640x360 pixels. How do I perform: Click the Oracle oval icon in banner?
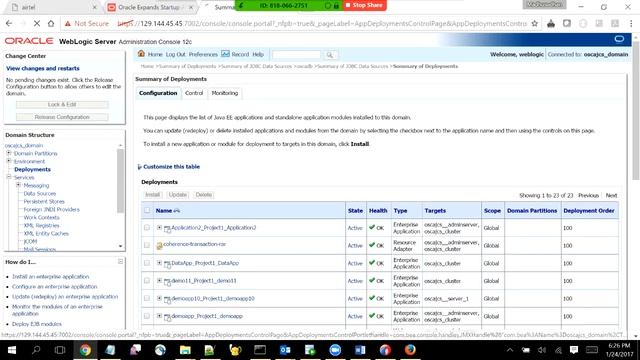[x=619, y=39]
